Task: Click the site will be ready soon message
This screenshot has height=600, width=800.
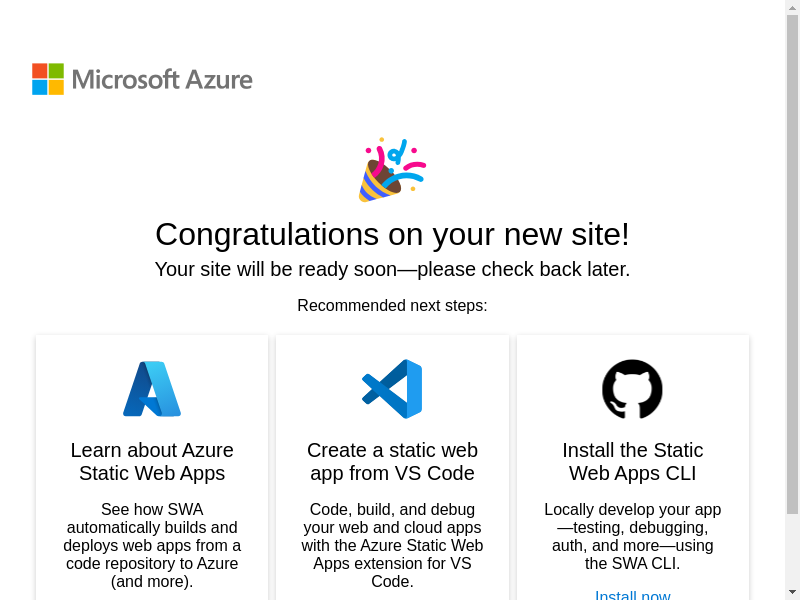Action: click(392, 269)
